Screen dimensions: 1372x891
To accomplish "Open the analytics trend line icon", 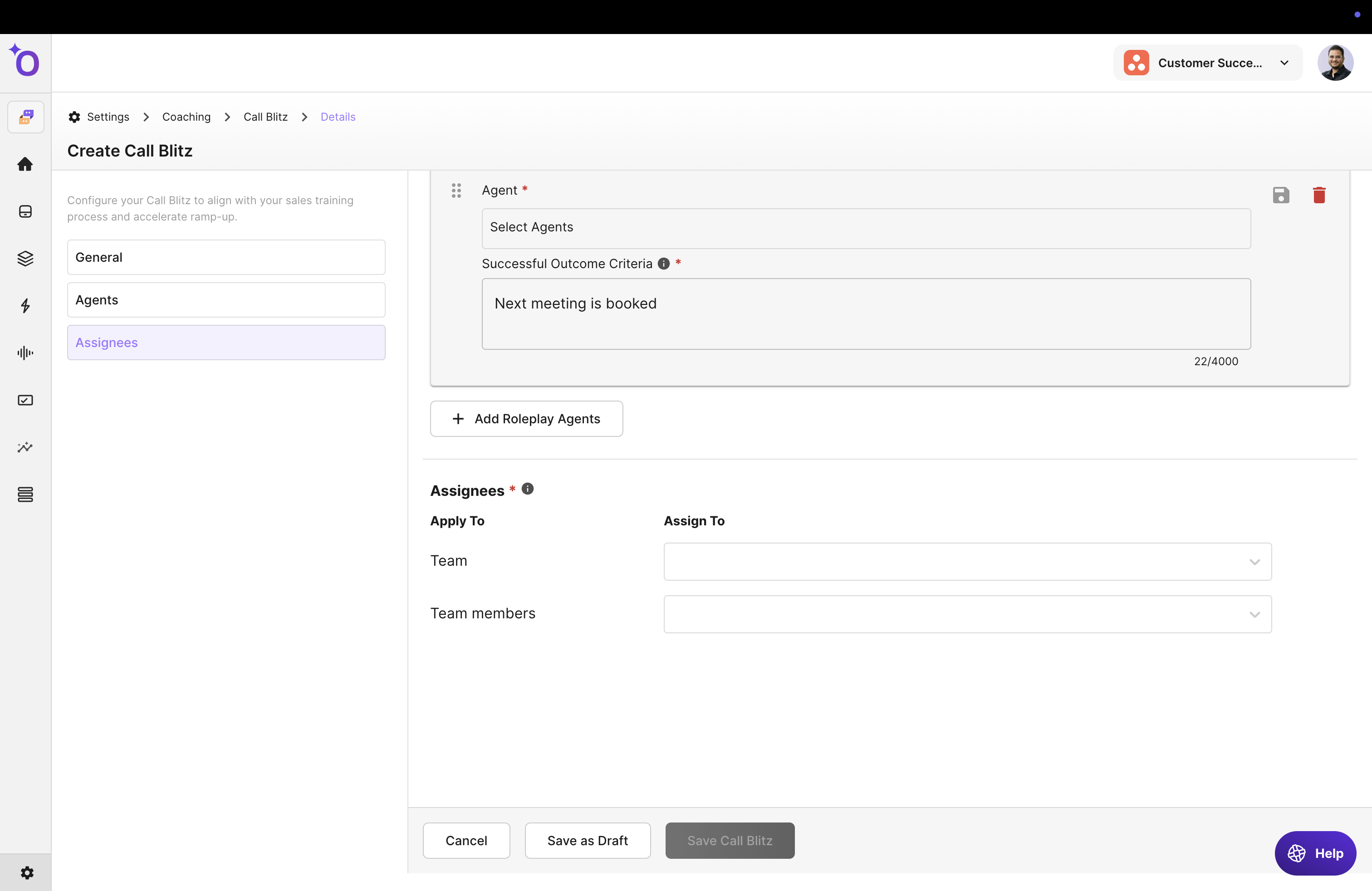I will pyautogui.click(x=25, y=447).
